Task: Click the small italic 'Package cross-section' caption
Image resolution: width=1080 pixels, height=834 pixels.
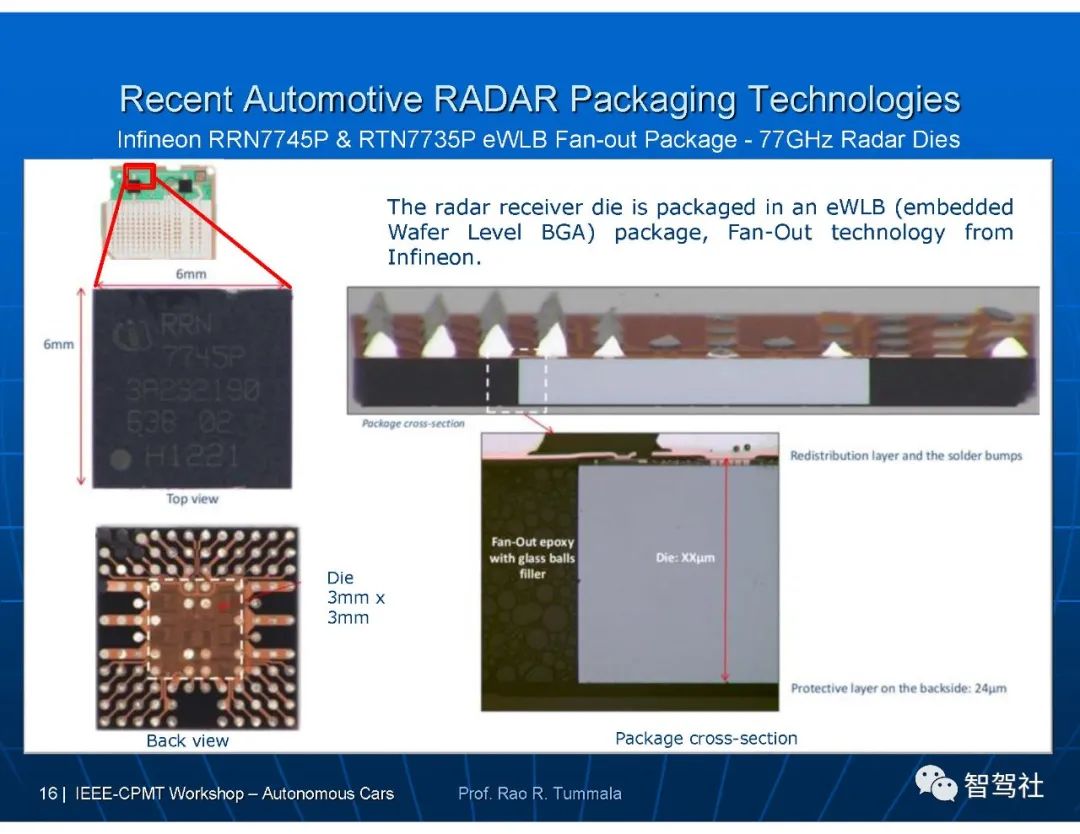Action: tap(413, 424)
